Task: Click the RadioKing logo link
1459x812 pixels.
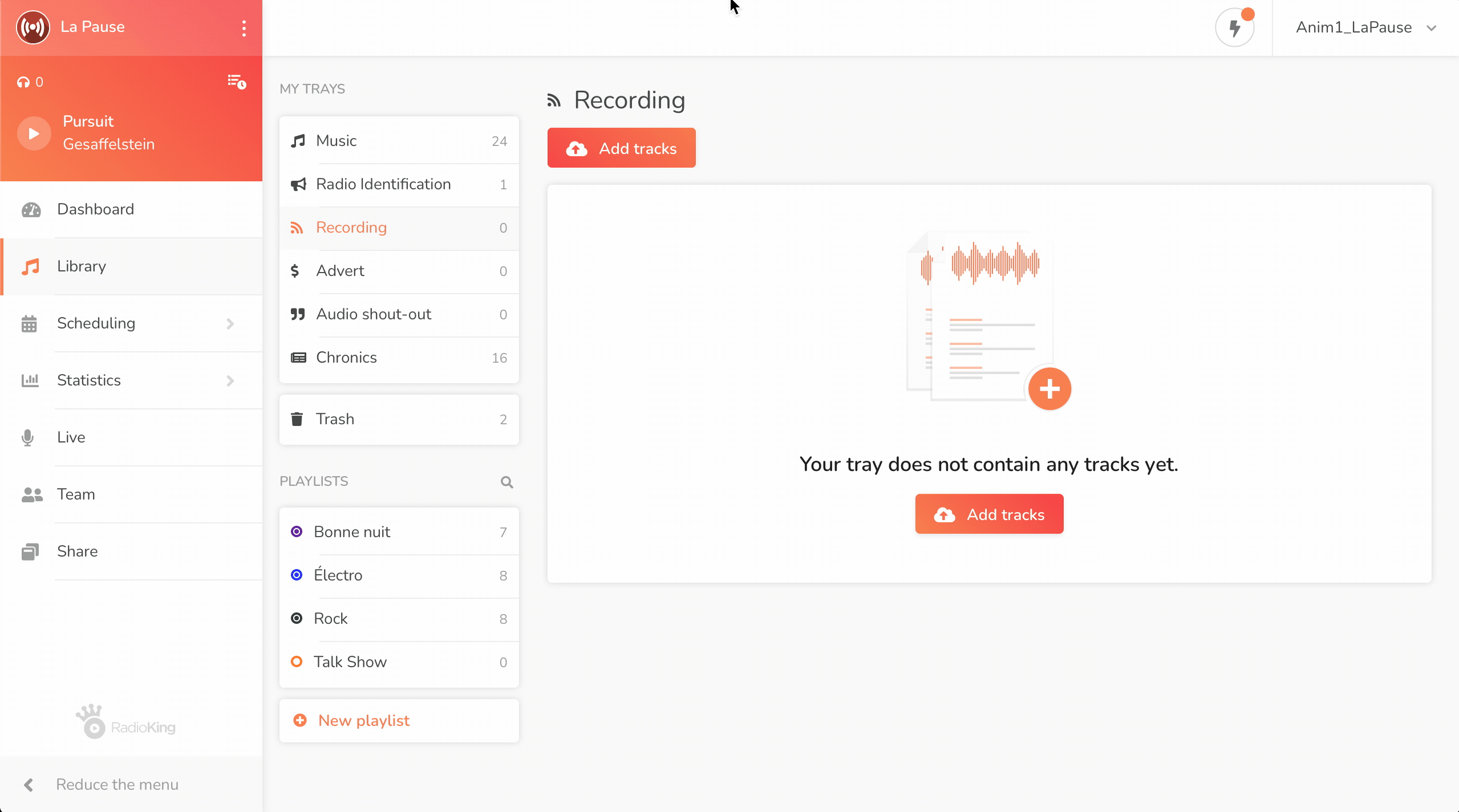Action: tap(126, 722)
